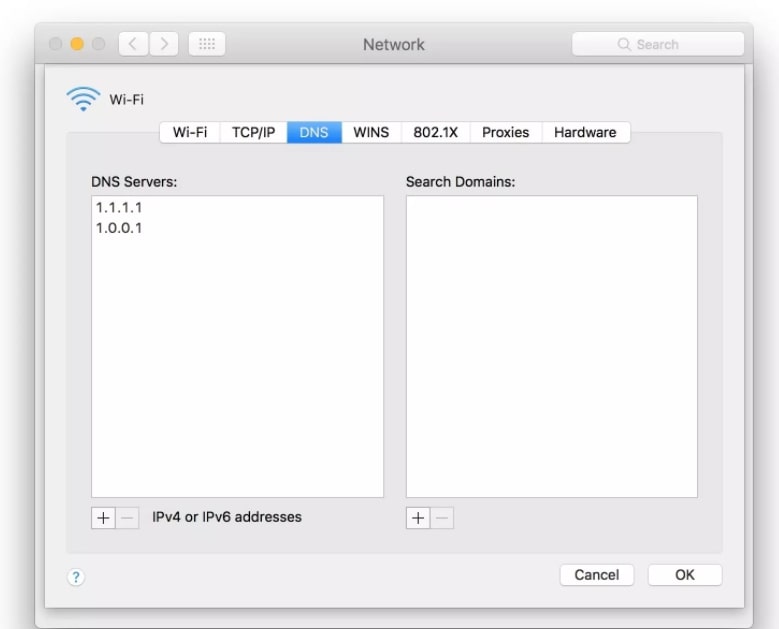Viewport: 779px width, 629px height.
Task: Open the WINS tab
Action: tap(371, 132)
